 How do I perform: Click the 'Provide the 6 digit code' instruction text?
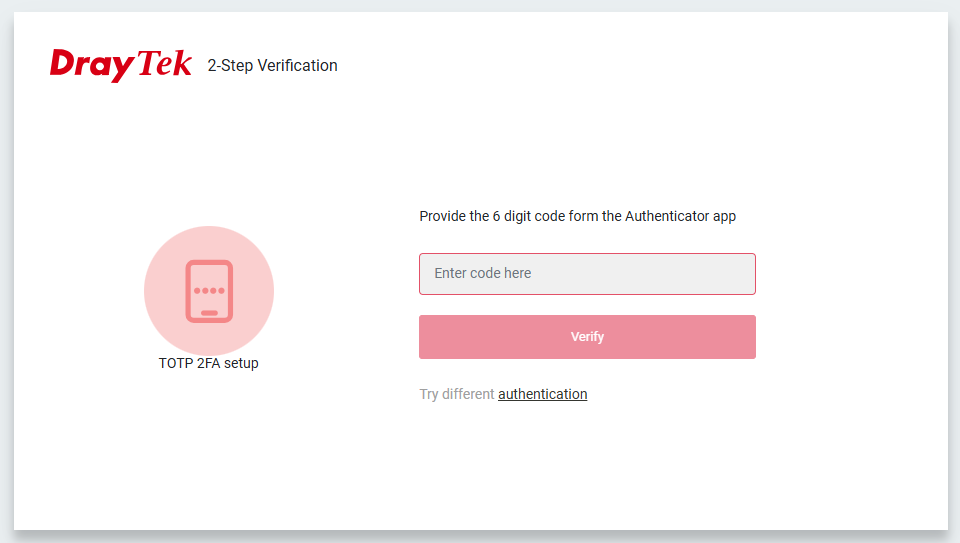pyautogui.click(x=577, y=216)
